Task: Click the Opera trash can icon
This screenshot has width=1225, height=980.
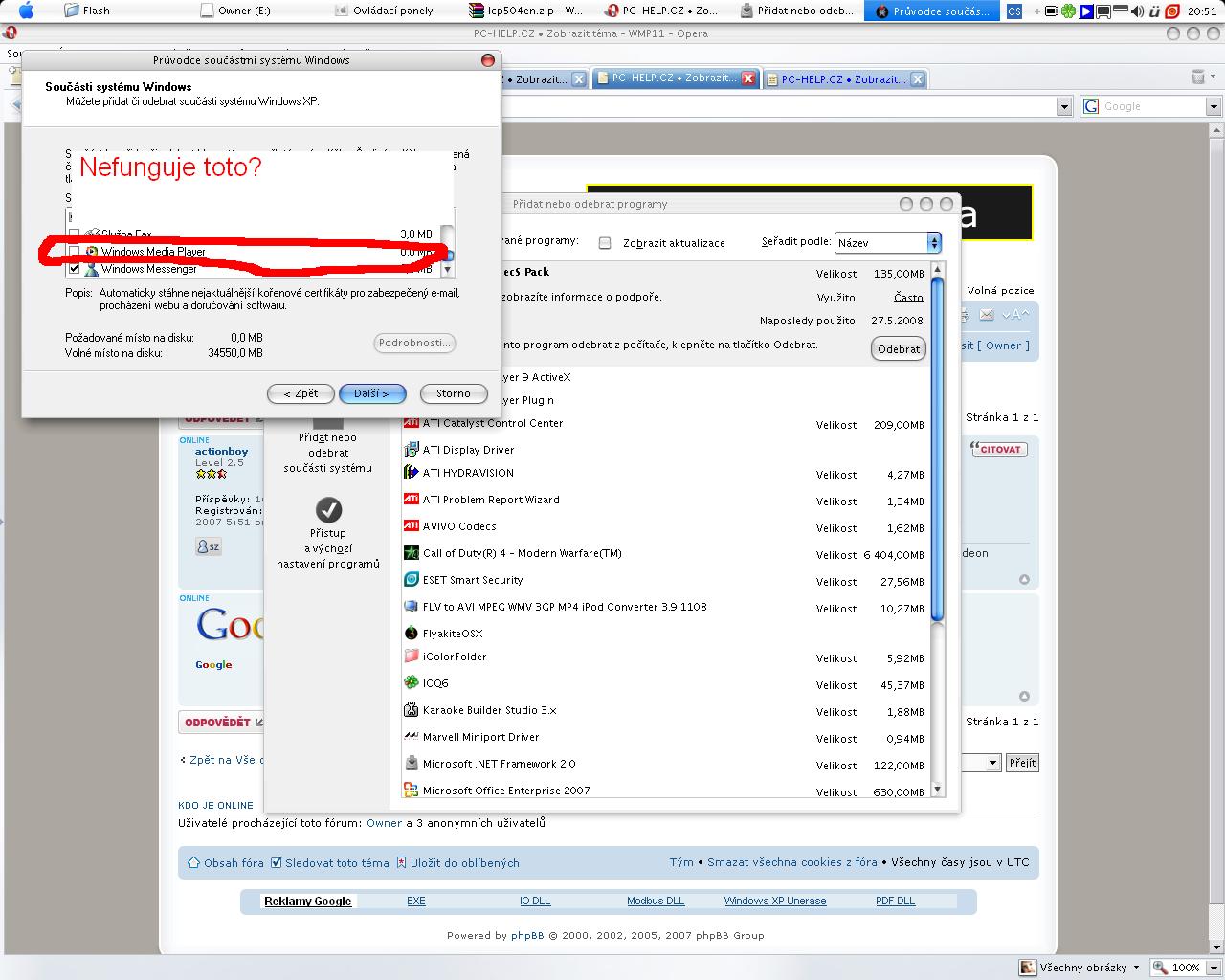Action: (x=1197, y=78)
